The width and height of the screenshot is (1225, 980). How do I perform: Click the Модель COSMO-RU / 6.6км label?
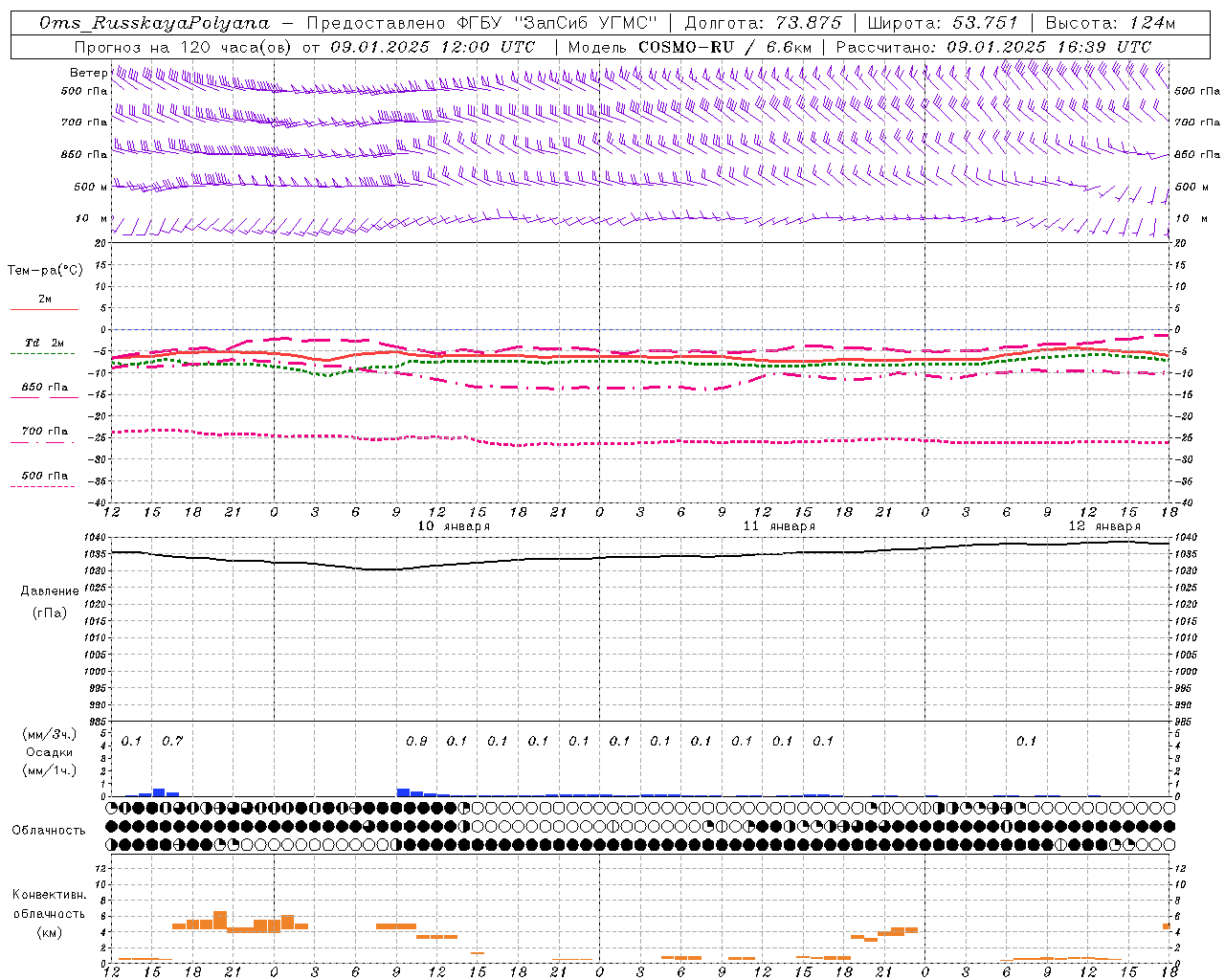click(690, 47)
